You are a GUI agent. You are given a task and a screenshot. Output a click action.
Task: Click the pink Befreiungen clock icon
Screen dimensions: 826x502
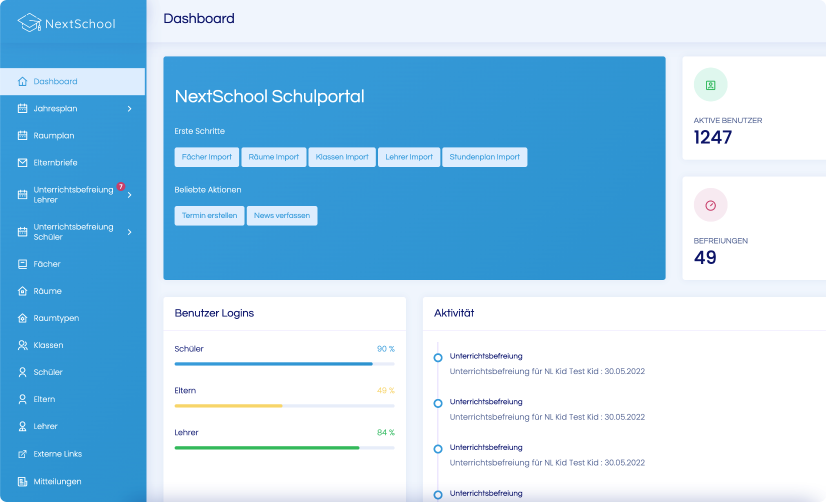[710, 205]
